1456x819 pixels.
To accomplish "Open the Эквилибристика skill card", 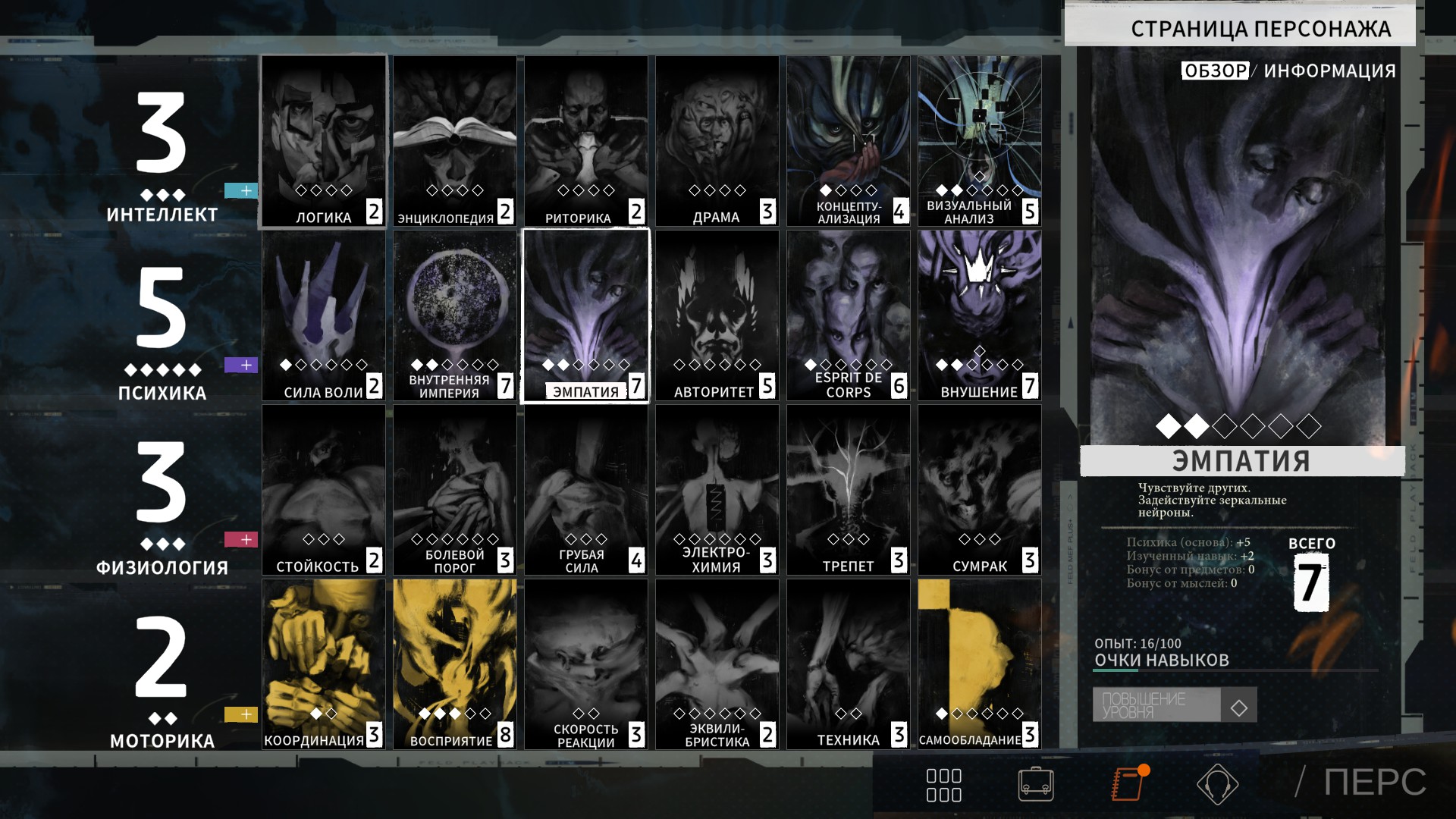I will tap(717, 664).
